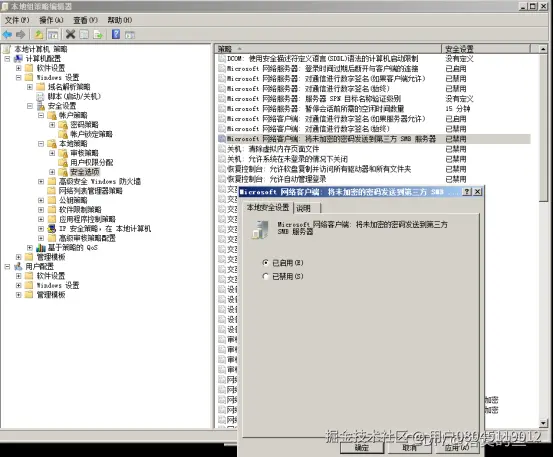Image resolution: width=554 pixels, height=457 pixels.
Task: Expand 软件设置 under 计算机配置
Action: click(x=19, y=68)
